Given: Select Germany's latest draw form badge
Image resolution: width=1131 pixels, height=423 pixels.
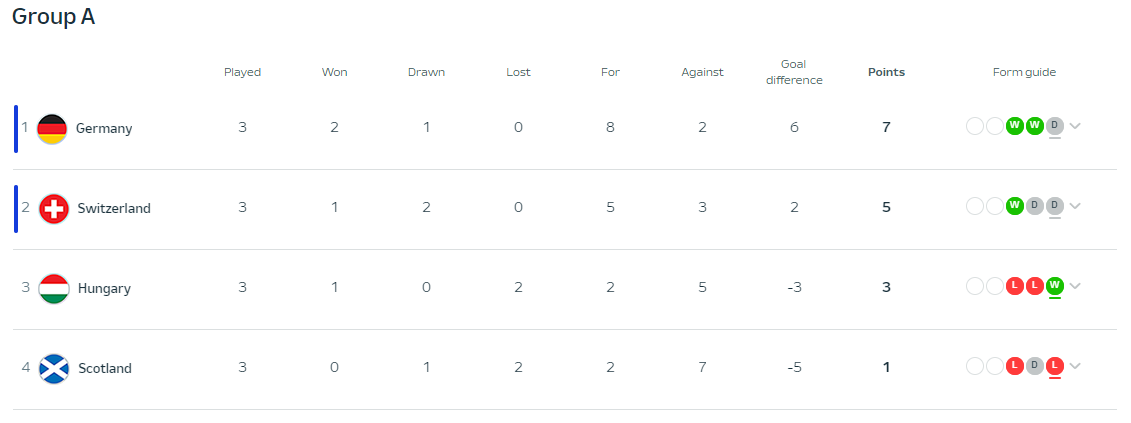Looking at the screenshot, I should click(x=1055, y=126).
